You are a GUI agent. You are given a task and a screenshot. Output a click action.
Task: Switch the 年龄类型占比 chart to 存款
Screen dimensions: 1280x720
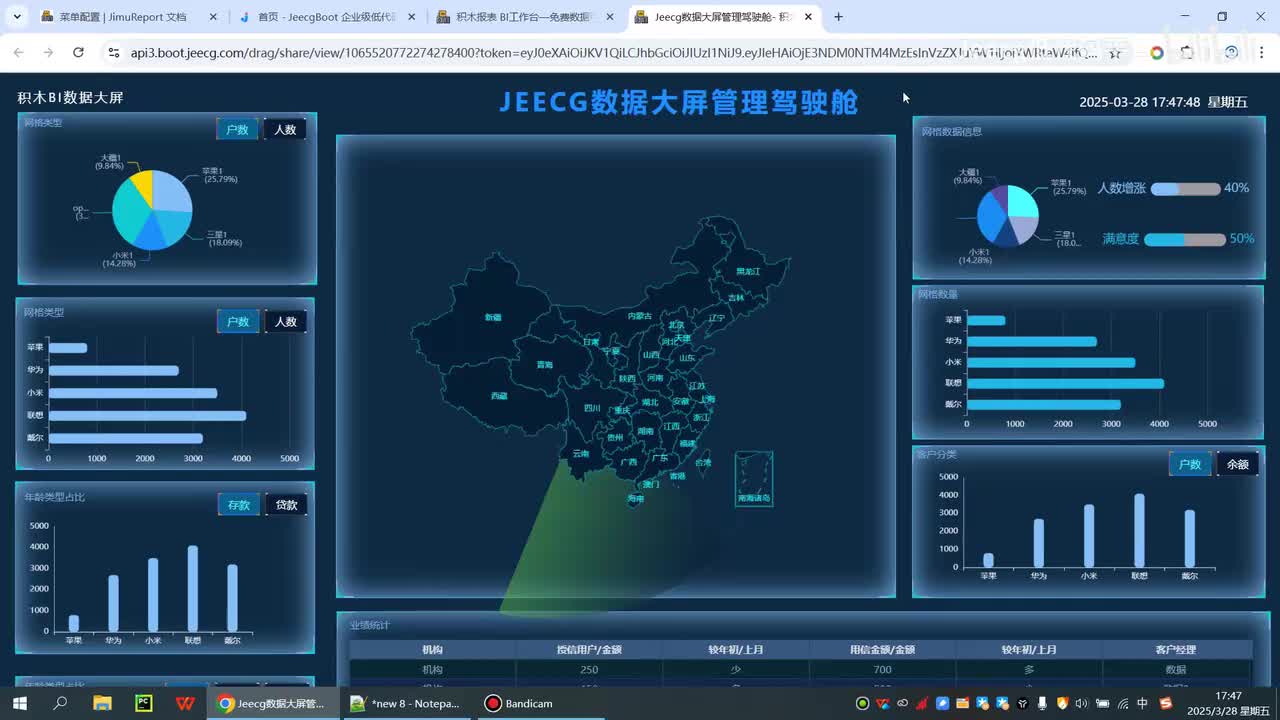(239, 505)
